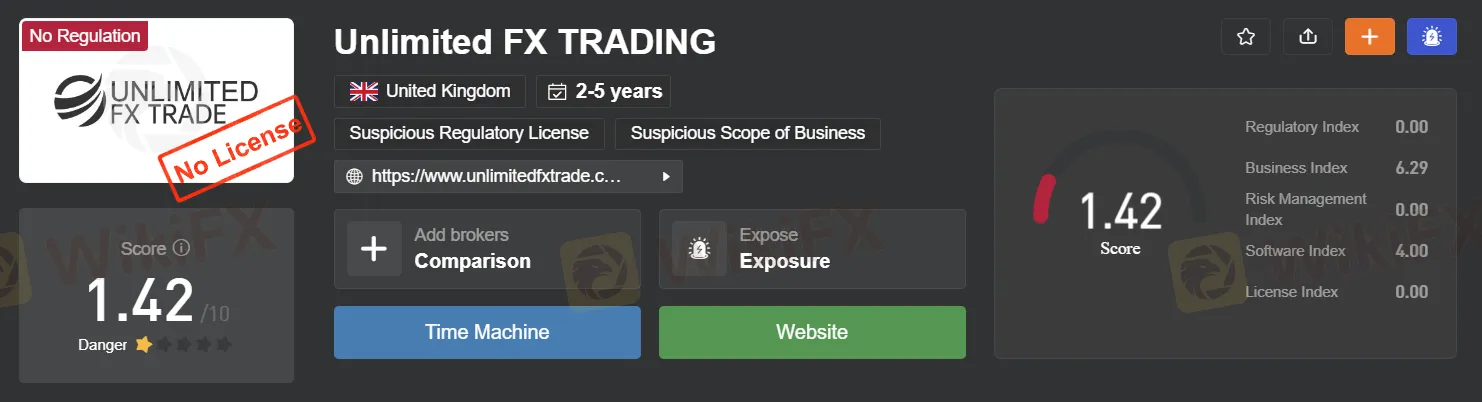Click the green Website button
Viewport: 1482px width, 402px height.
[x=812, y=332]
